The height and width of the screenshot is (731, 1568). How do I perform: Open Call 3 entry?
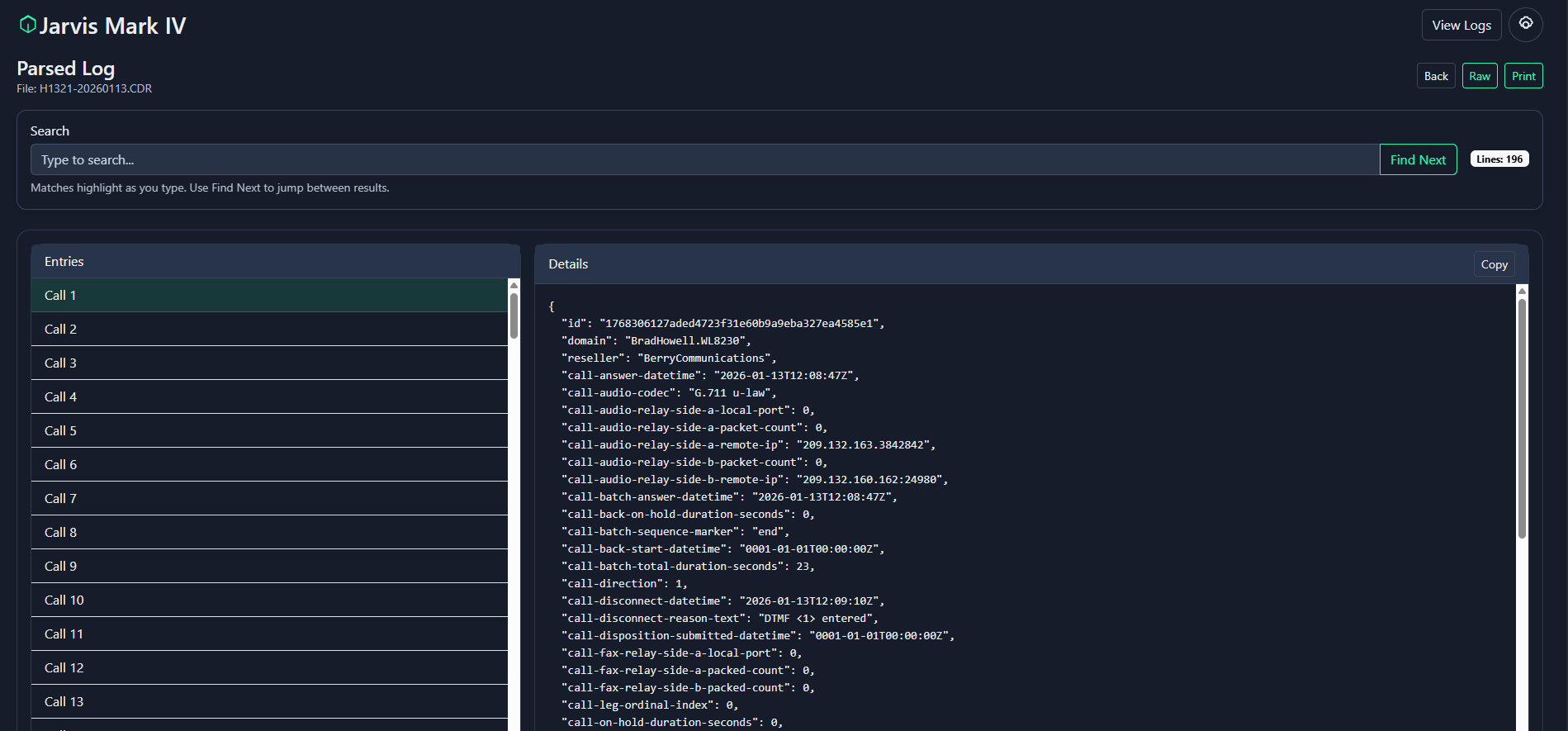point(269,363)
